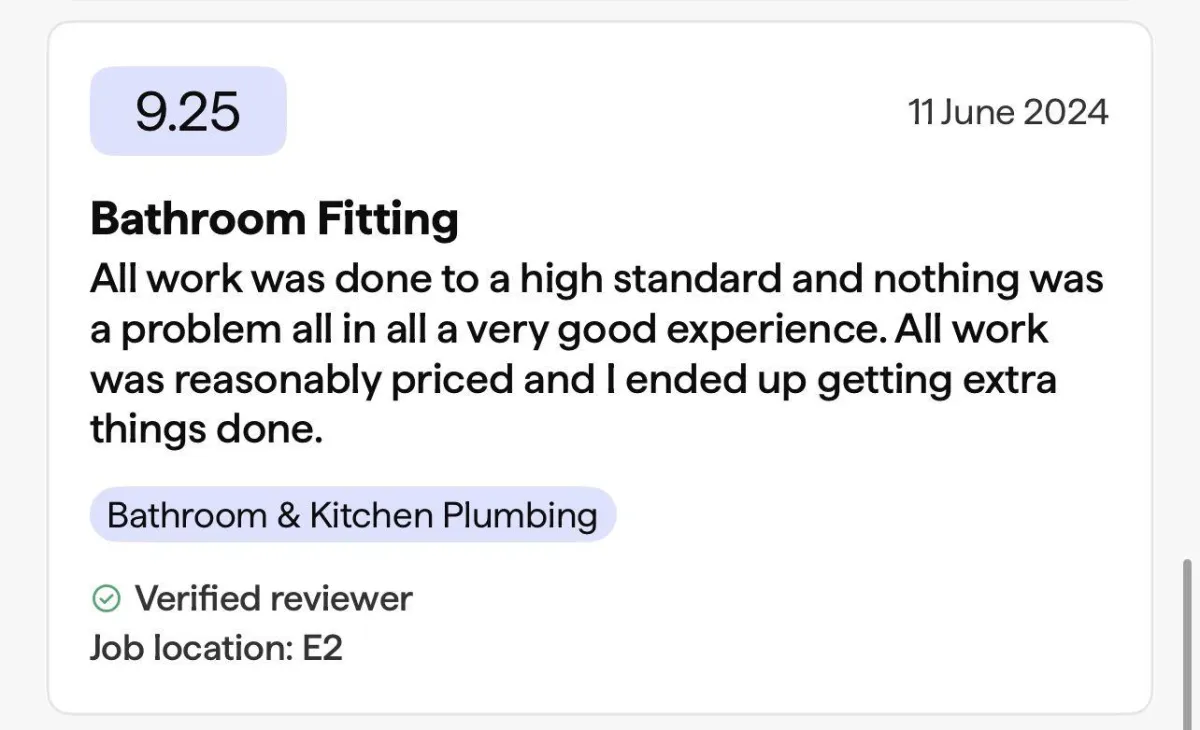Click the grey background below the review card
Viewport: 1200px width, 730px height.
pos(600,723)
